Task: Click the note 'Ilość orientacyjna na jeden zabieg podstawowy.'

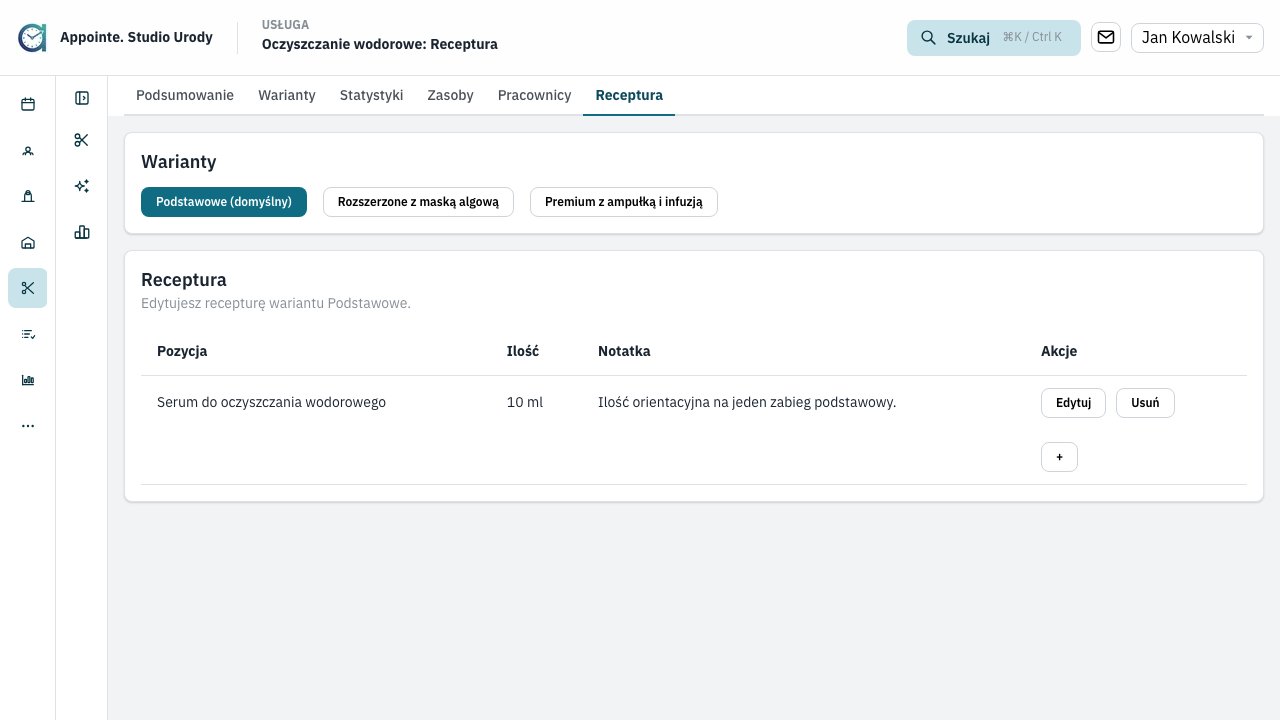Action: coord(747,403)
